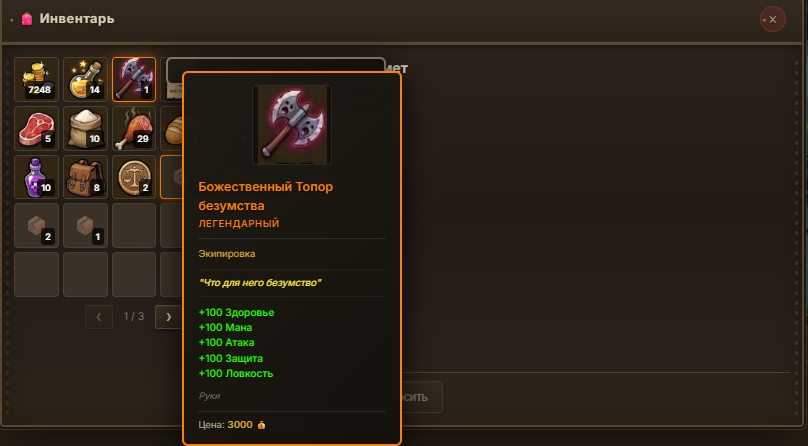Viewport: 808px width, 446px height.
Task: Click the partially hidden drop button
Action: pyautogui.click(x=422, y=397)
